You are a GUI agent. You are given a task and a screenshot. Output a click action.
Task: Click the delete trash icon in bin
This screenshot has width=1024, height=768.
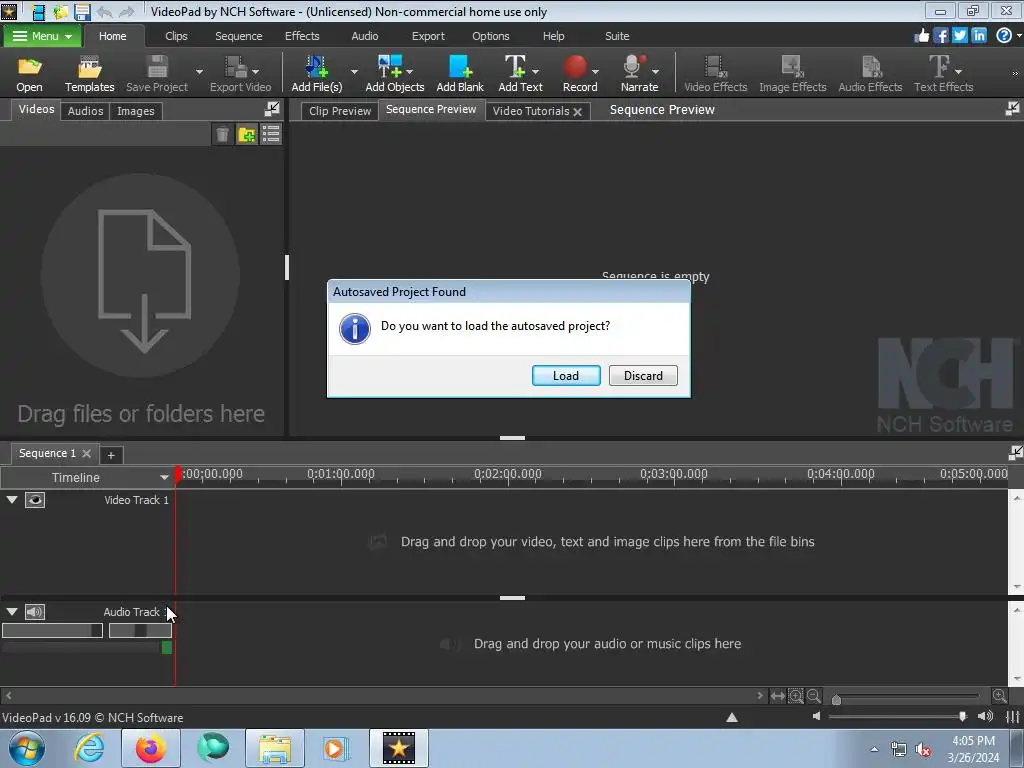tap(222, 135)
